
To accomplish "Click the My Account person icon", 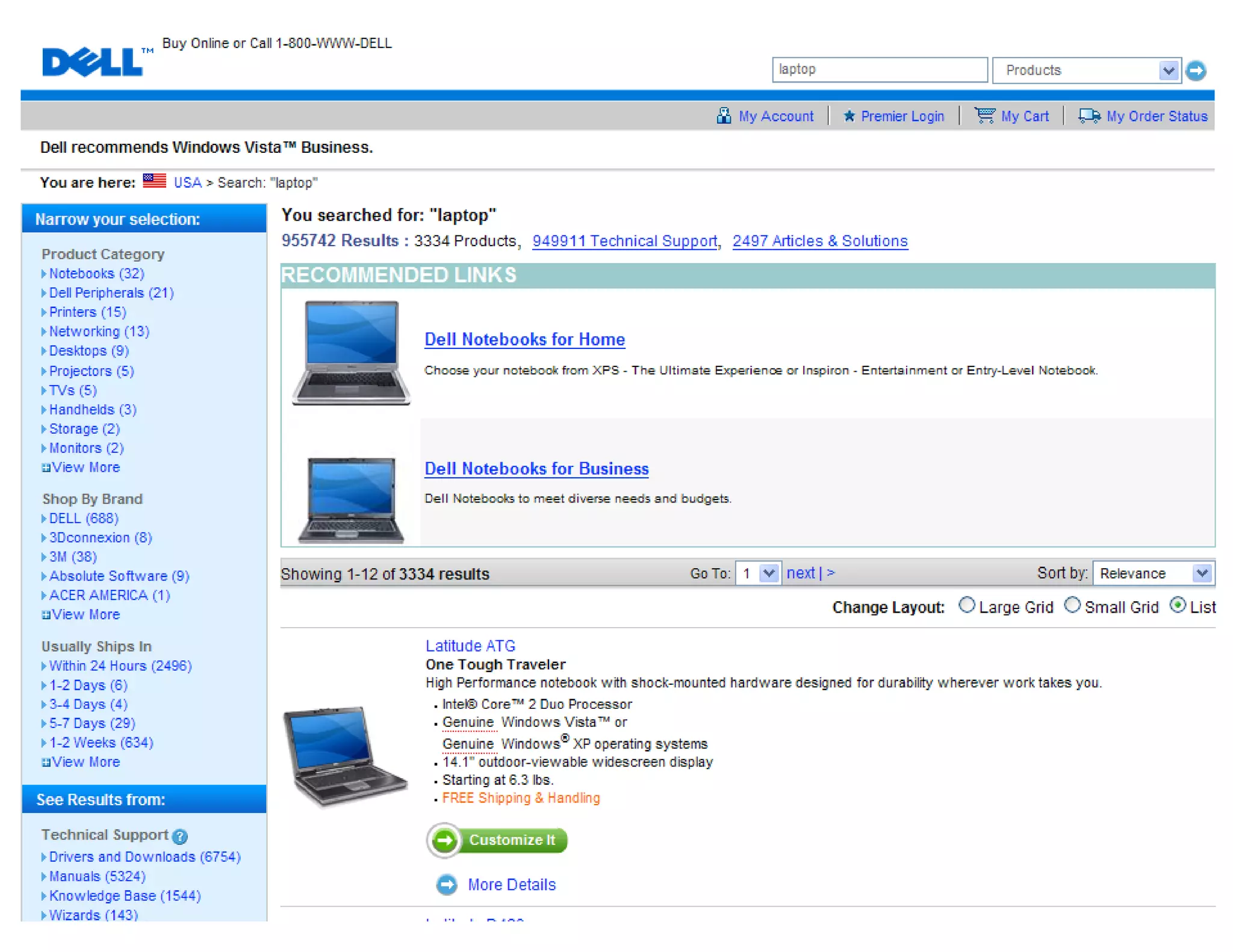I will 724,116.
